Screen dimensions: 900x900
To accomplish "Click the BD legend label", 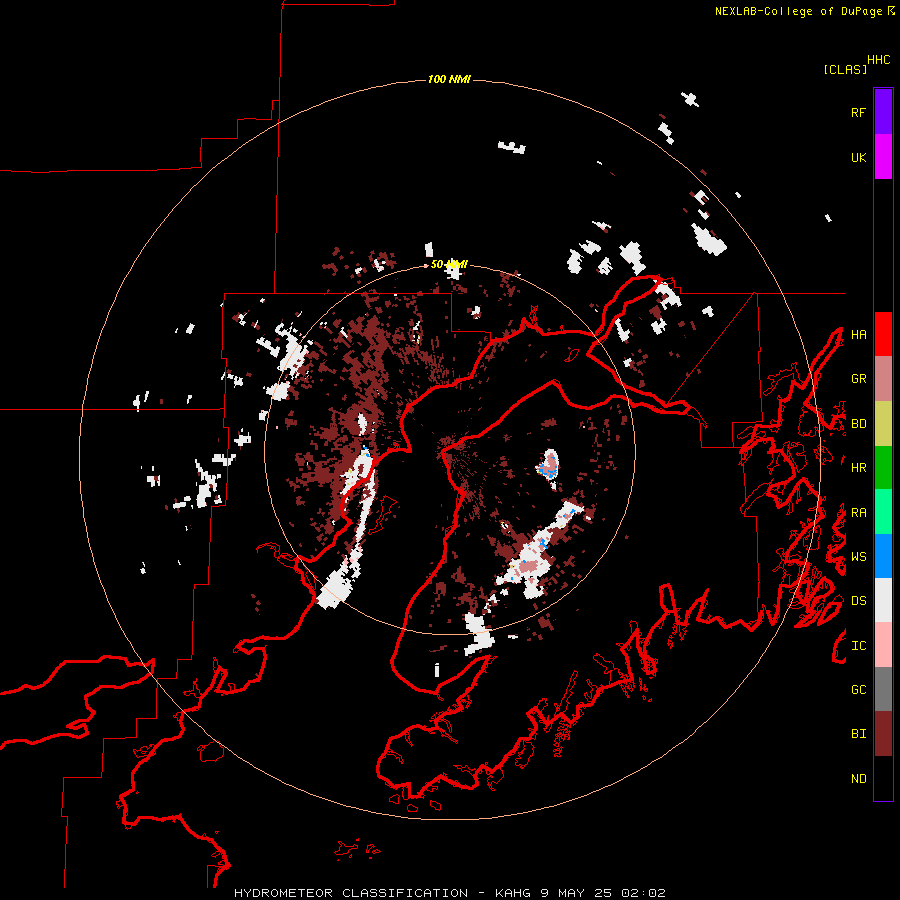I will click(858, 424).
